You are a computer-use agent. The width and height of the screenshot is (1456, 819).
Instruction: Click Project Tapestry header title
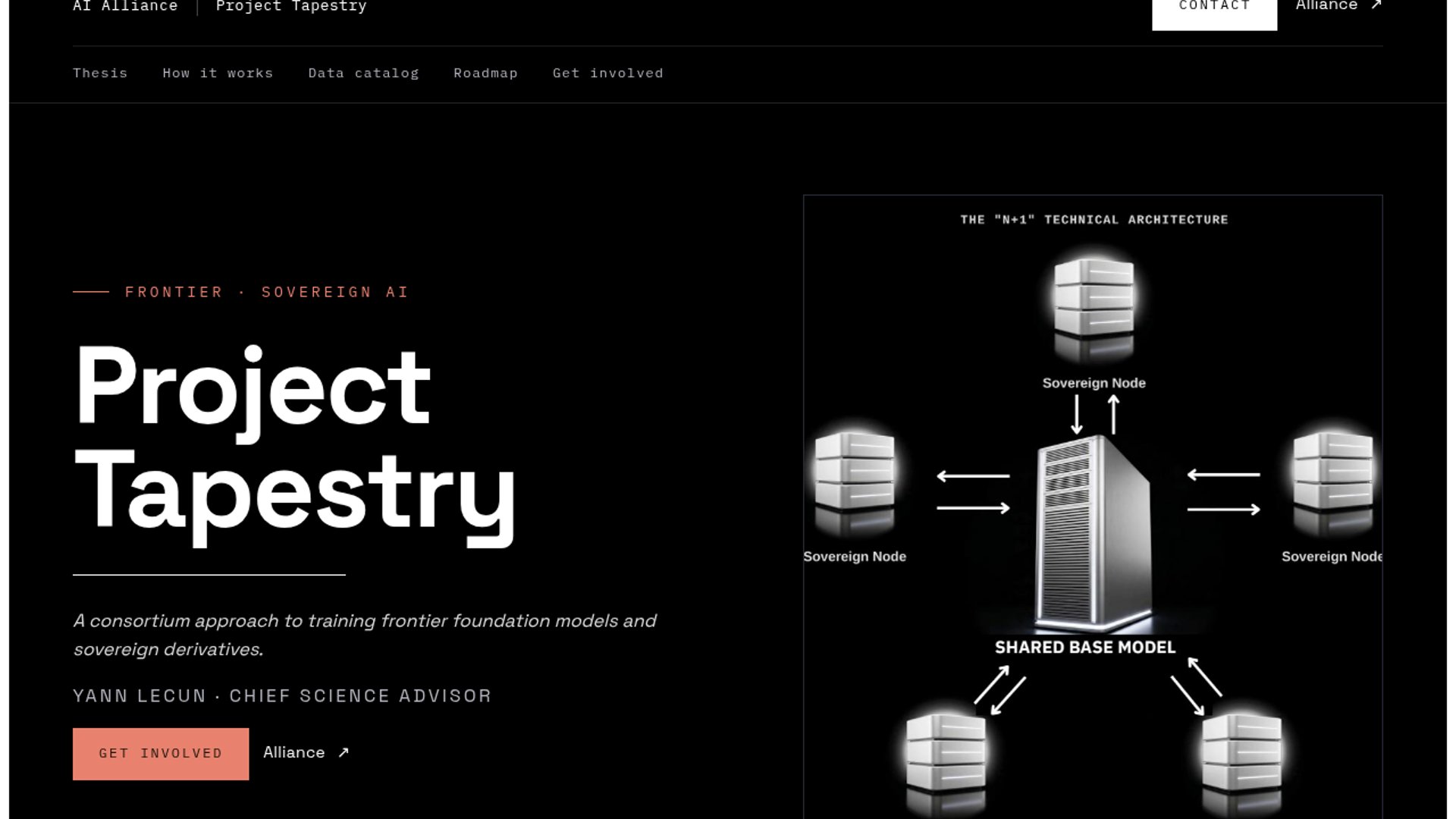pos(291,7)
